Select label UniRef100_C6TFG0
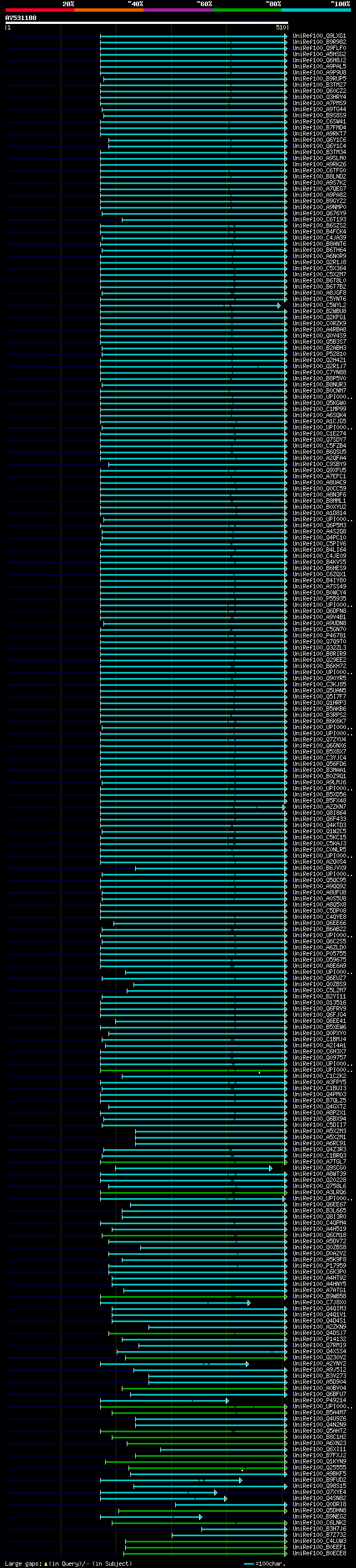The width and height of the screenshot is (356, 1568). coord(319,170)
